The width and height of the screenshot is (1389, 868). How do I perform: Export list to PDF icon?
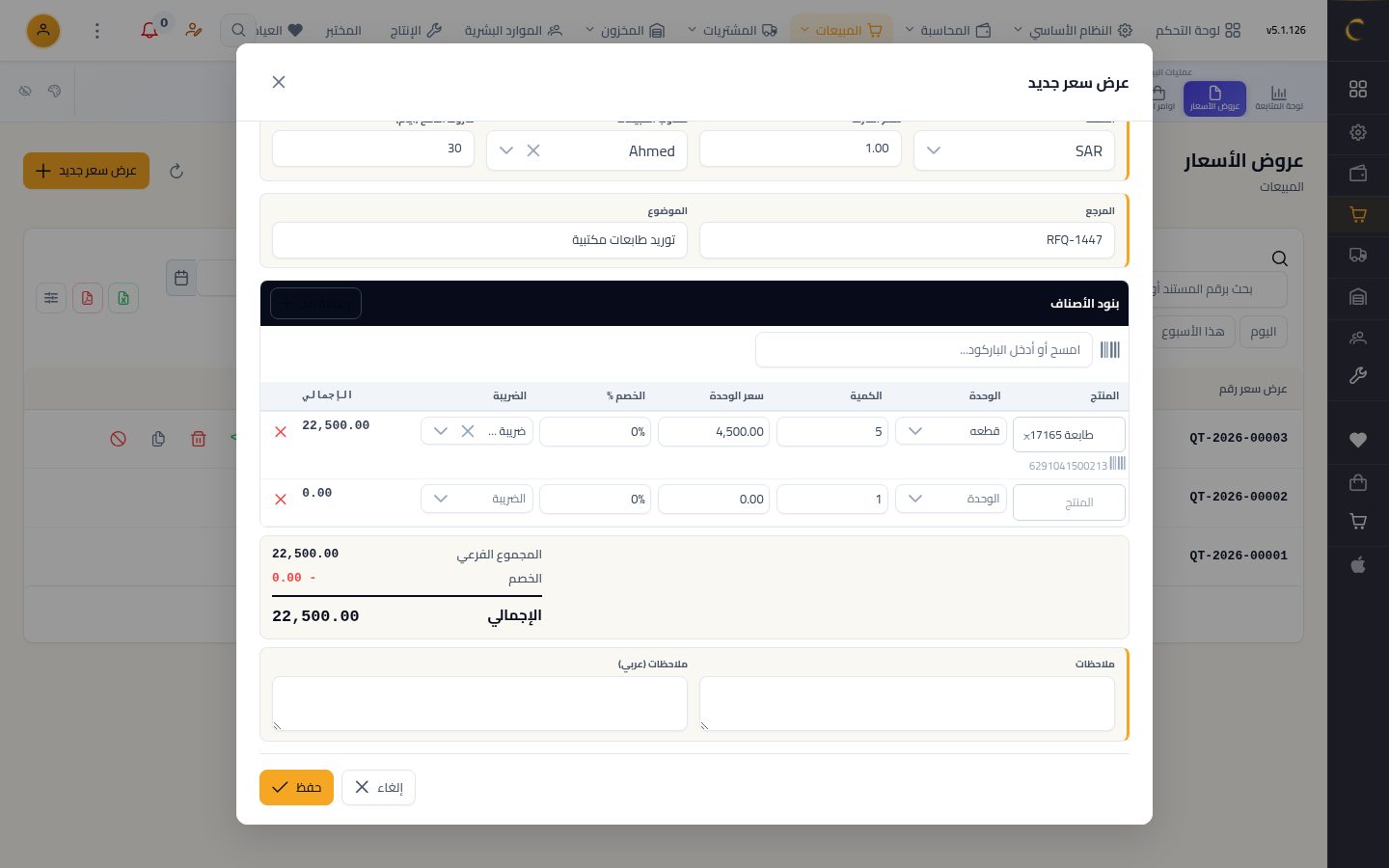(x=87, y=298)
